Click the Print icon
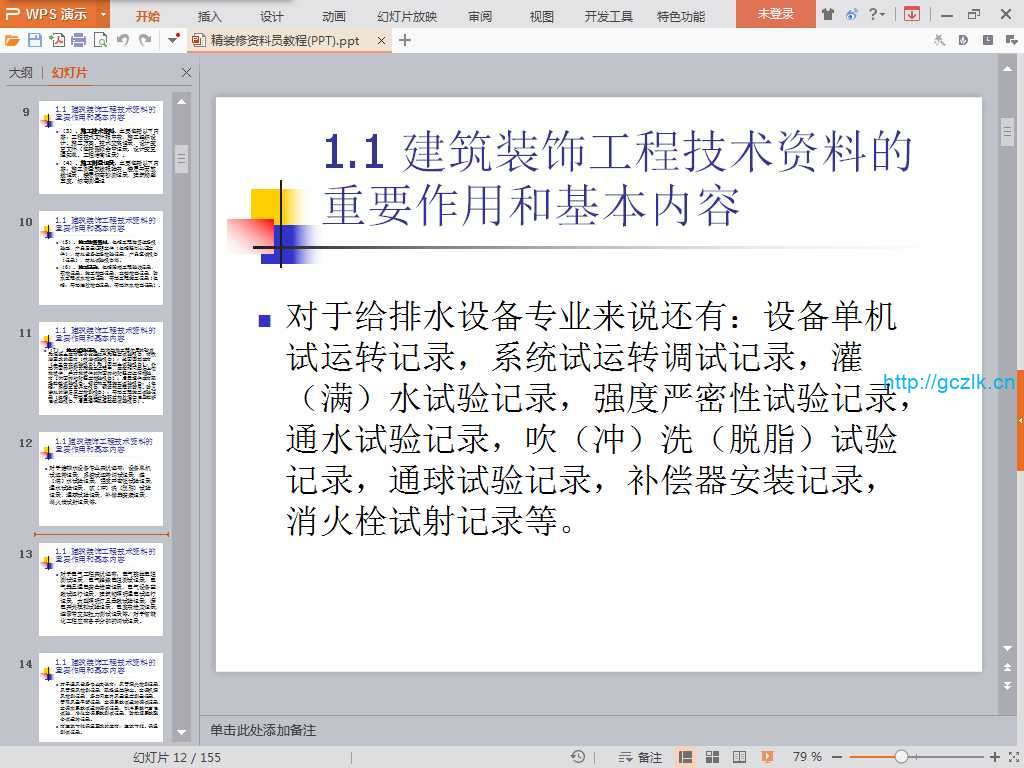 pyautogui.click(x=78, y=40)
